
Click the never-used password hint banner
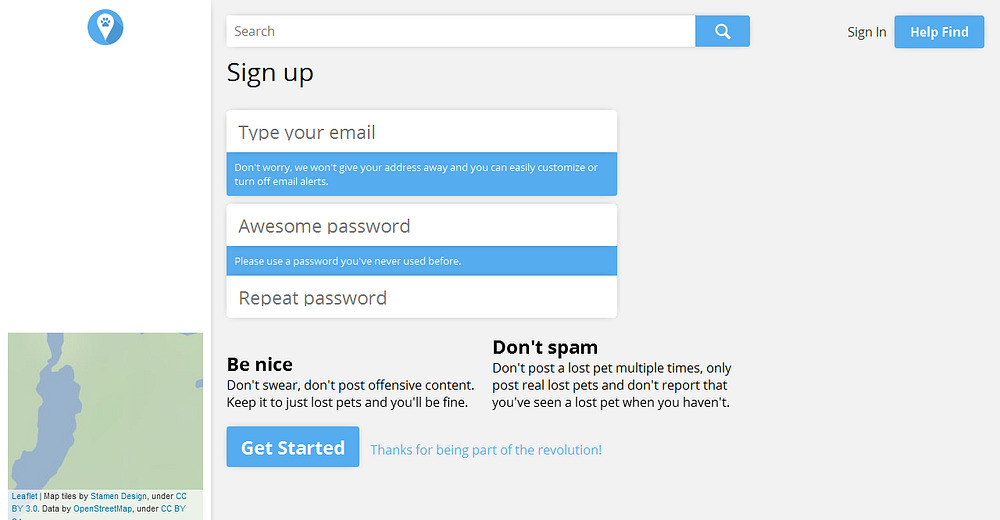[422, 261]
